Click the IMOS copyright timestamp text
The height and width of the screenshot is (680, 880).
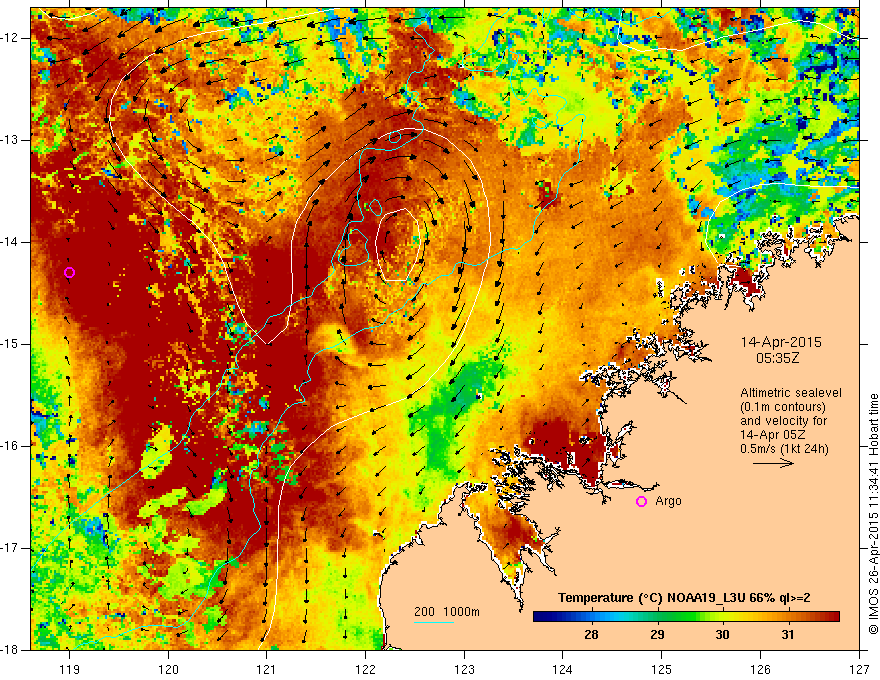[873, 514]
